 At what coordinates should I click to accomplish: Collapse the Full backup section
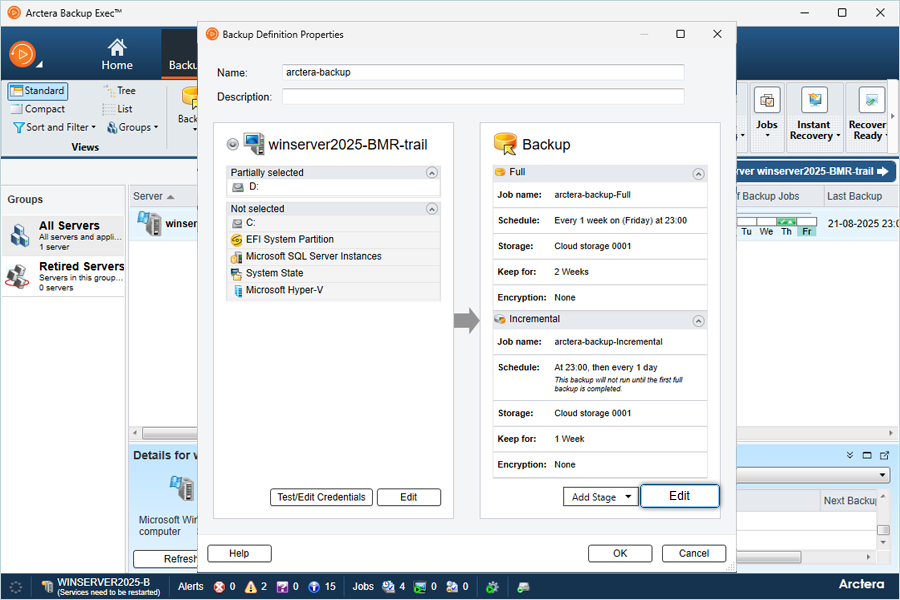coord(698,174)
